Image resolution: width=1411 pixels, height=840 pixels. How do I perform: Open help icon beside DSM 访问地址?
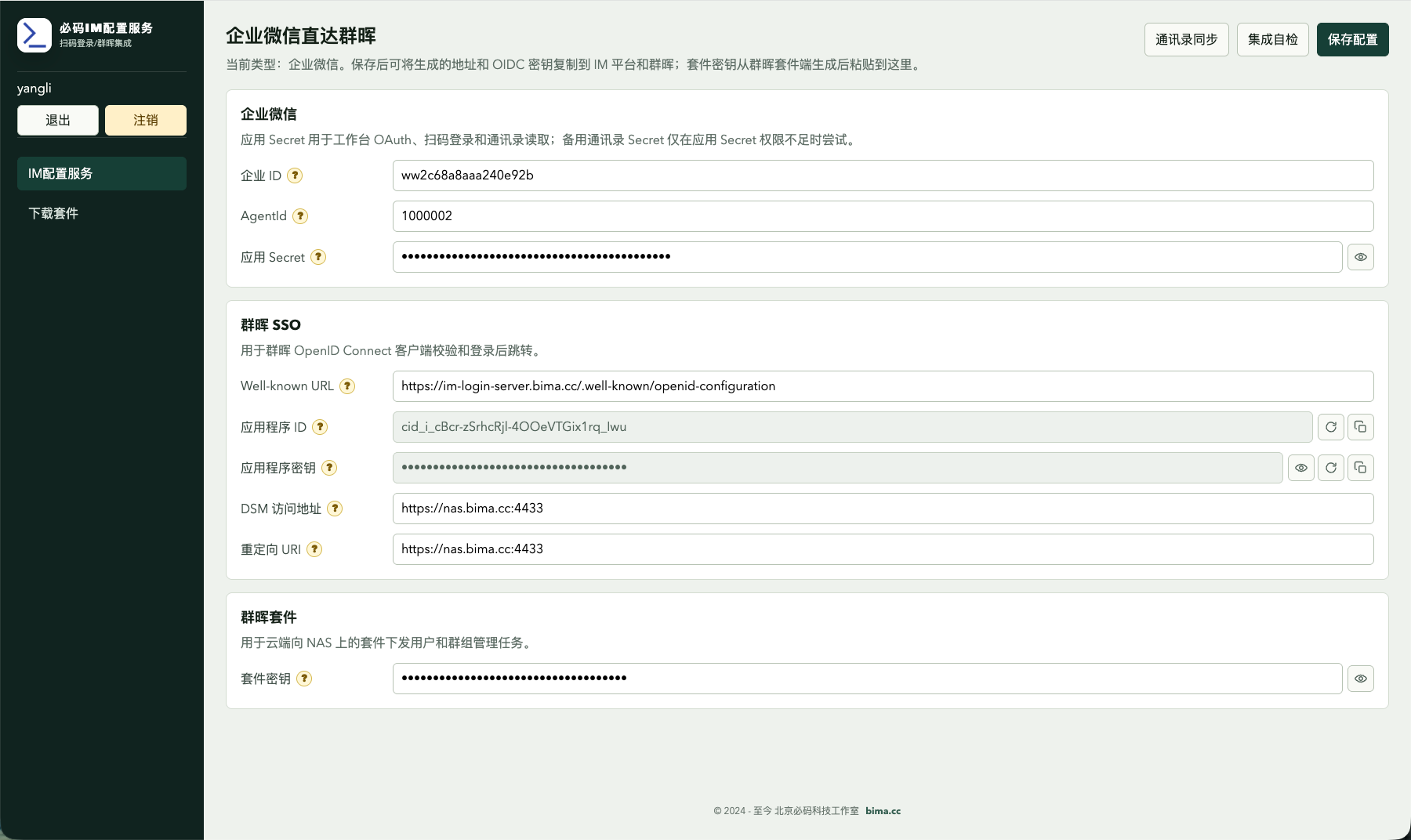click(x=335, y=509)
